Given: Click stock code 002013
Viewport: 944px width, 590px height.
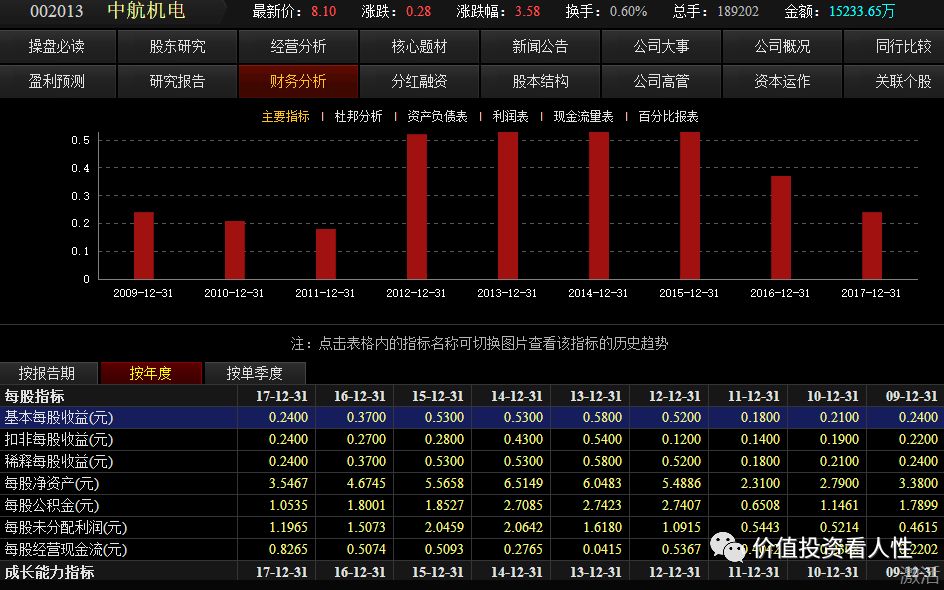Looking at the screenshot, I should point(57,11).
